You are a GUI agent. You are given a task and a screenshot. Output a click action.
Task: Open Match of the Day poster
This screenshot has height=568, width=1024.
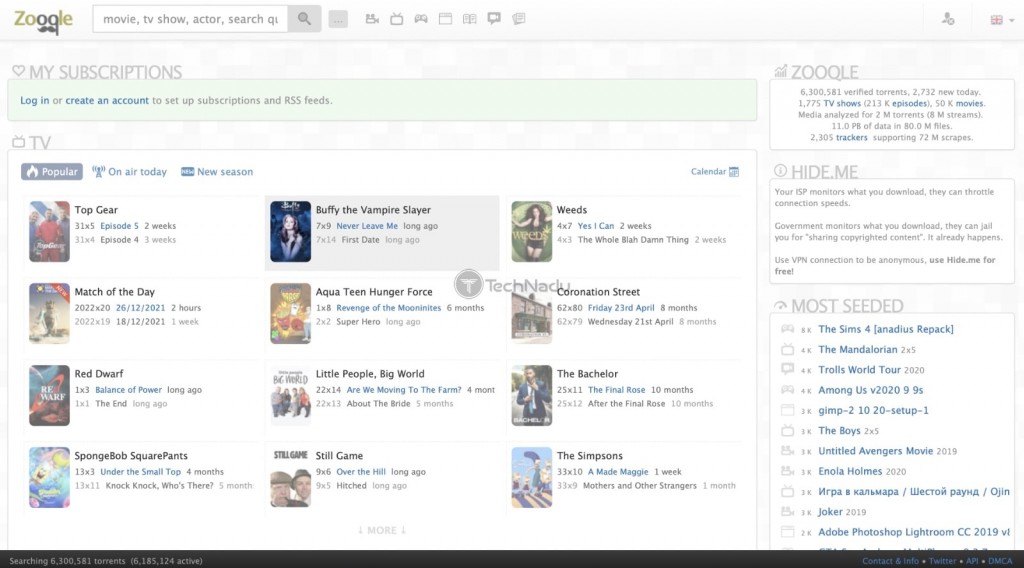[x=49, y=313]
